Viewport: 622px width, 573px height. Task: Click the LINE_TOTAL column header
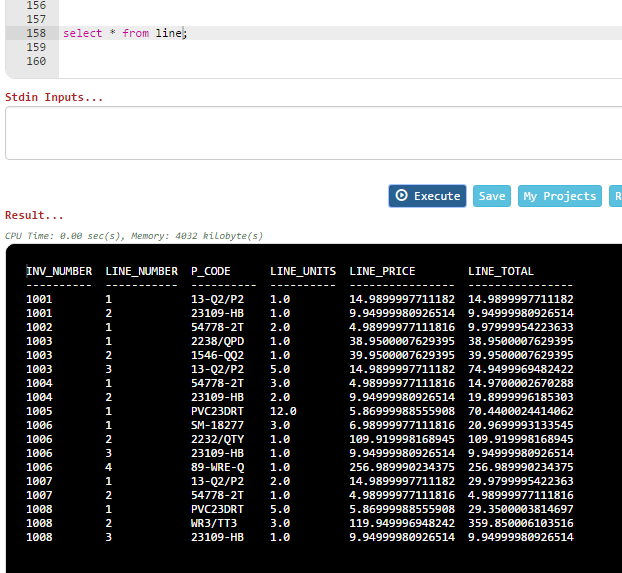click(x=501, y=271)
